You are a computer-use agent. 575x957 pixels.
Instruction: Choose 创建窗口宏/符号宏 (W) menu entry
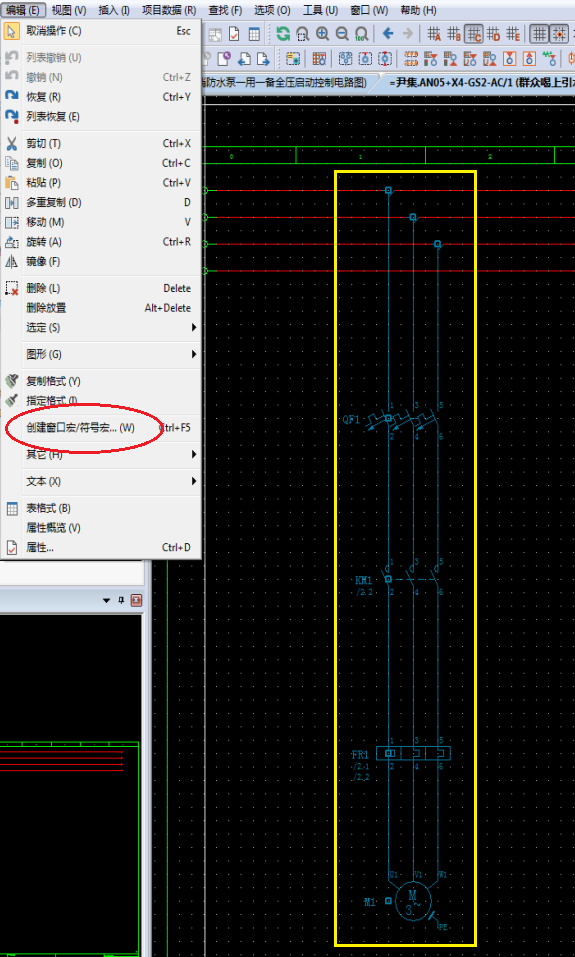point(101,428)
